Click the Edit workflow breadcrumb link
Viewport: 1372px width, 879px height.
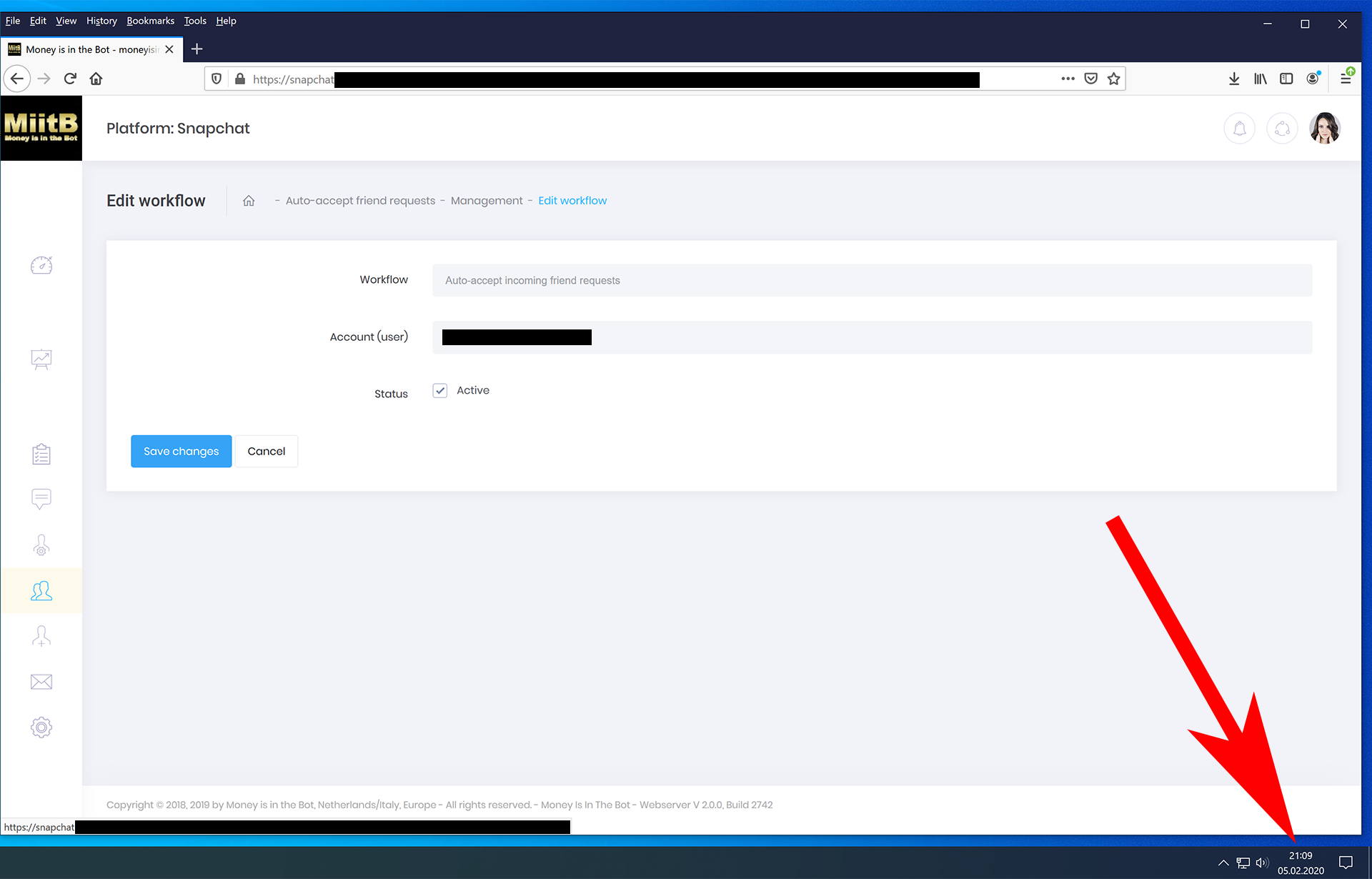pos(572,201)
